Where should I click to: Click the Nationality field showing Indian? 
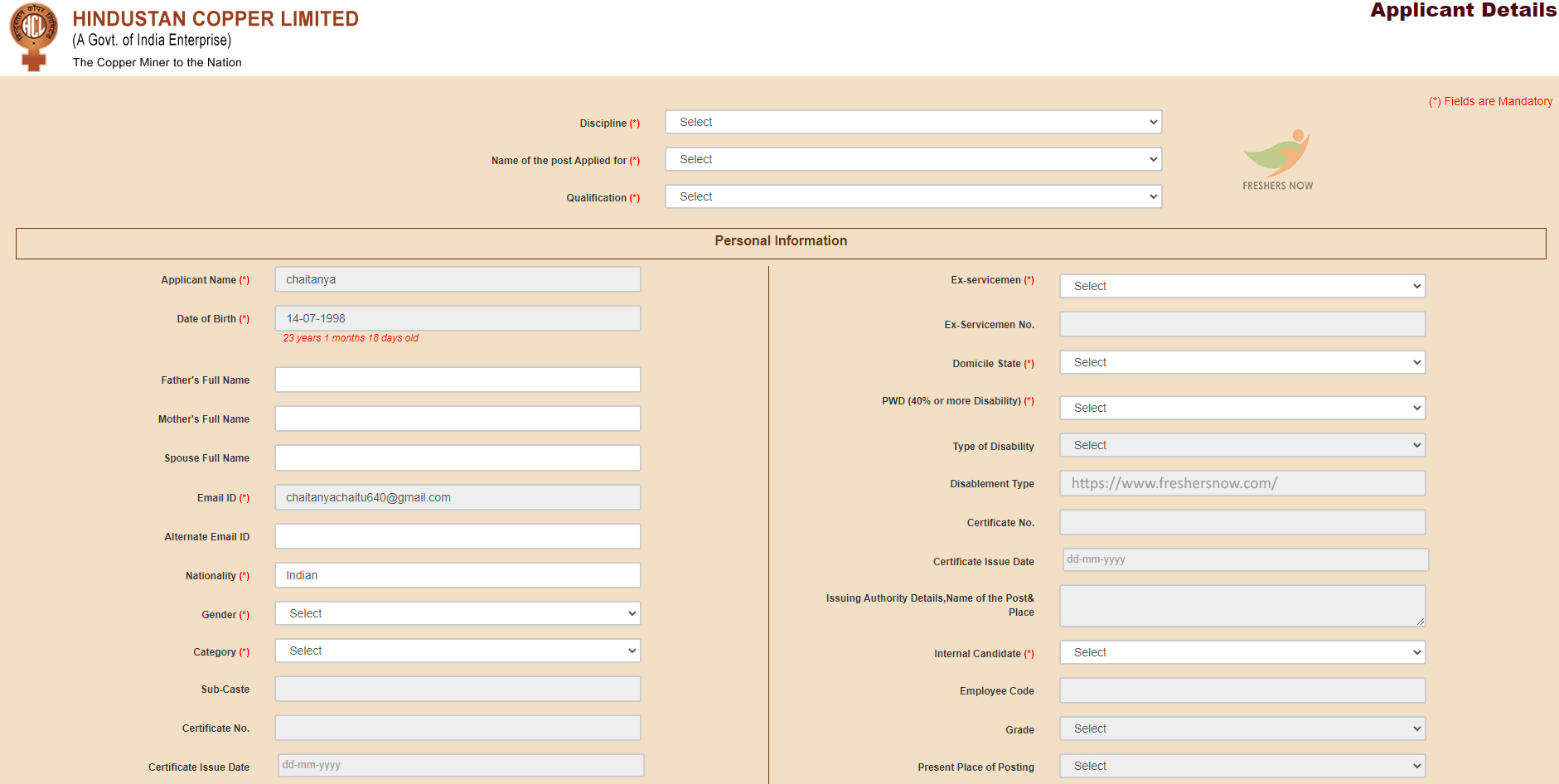[458, 575]
